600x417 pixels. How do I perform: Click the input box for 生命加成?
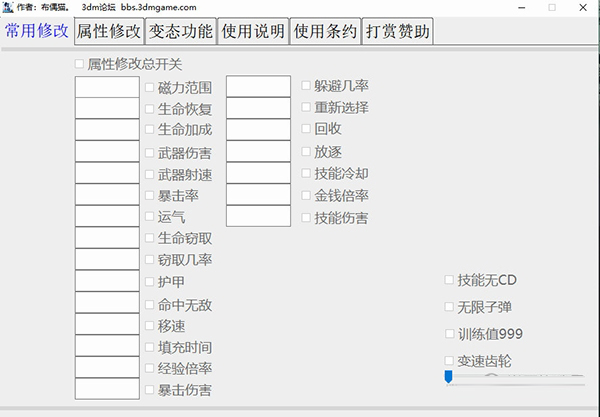click(107, 130)
